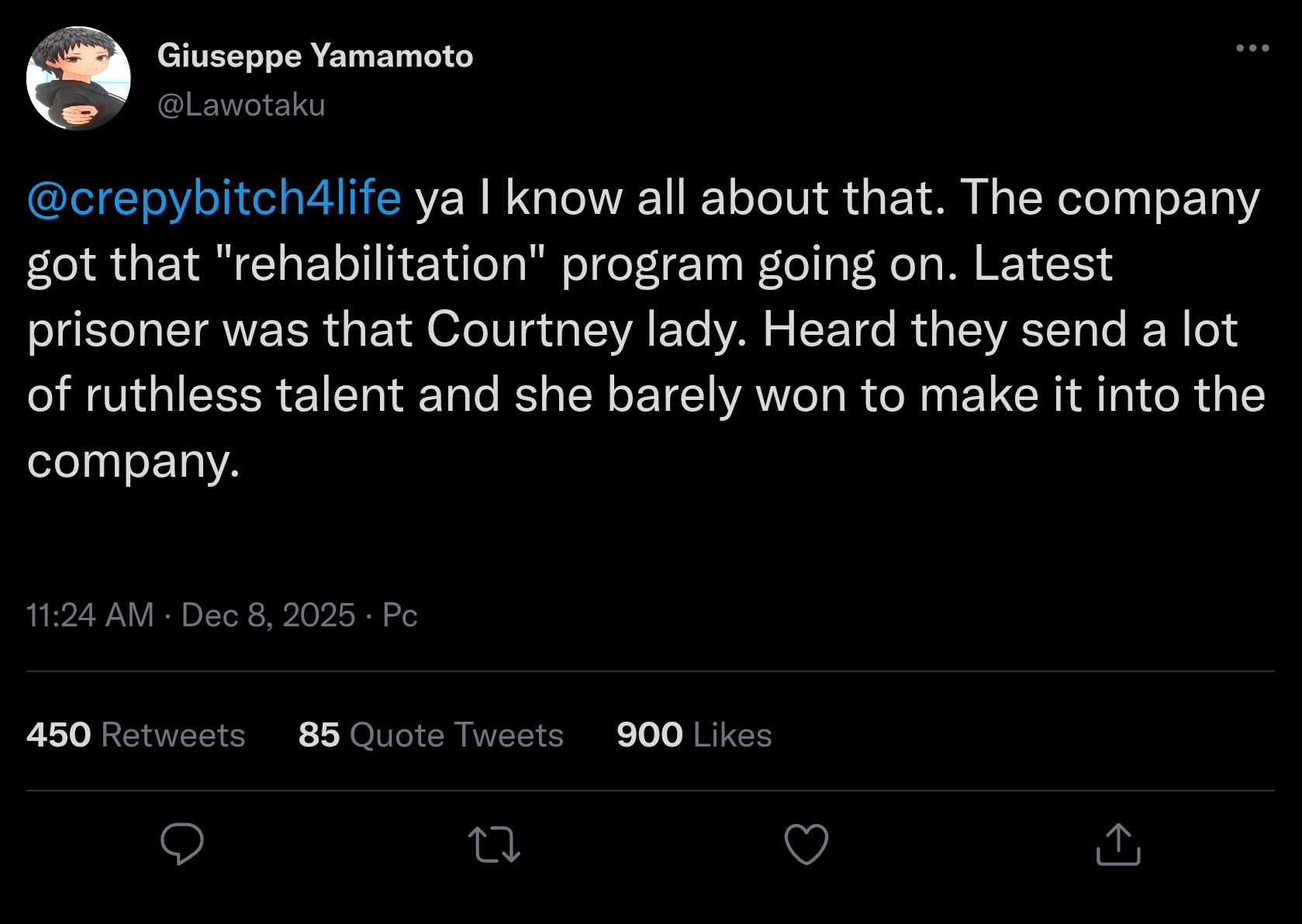Click the final word "company." in the tweet
This screenshot has width=1302, height=924.
pyautogui.click(x=133, y=461)
